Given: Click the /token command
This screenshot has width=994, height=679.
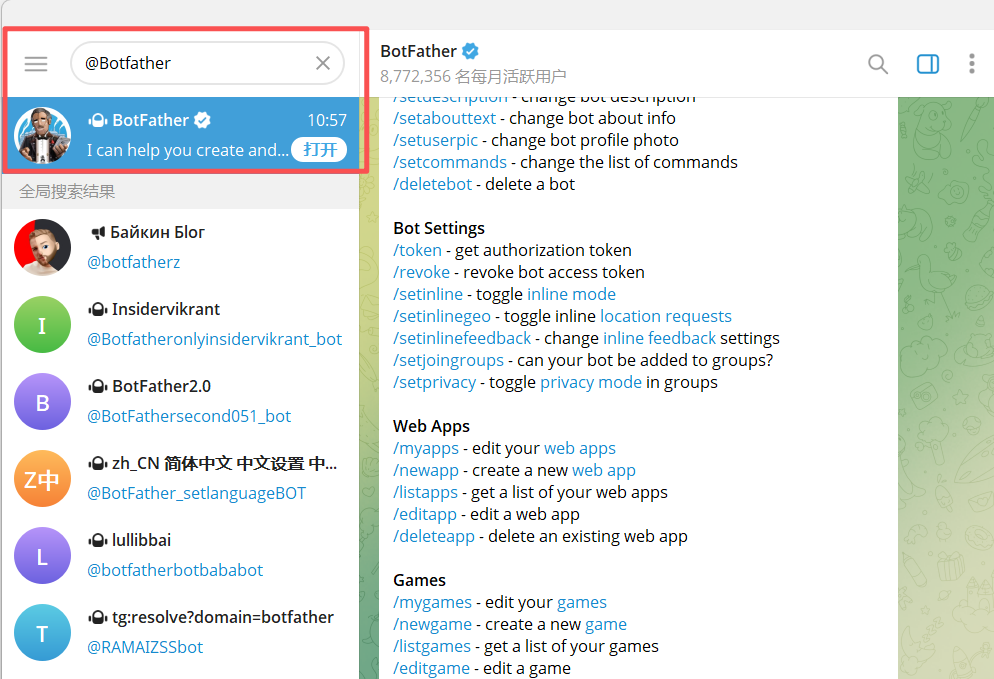Looking at the screenshot, I should pyautogui.click(x=417, y=250).
